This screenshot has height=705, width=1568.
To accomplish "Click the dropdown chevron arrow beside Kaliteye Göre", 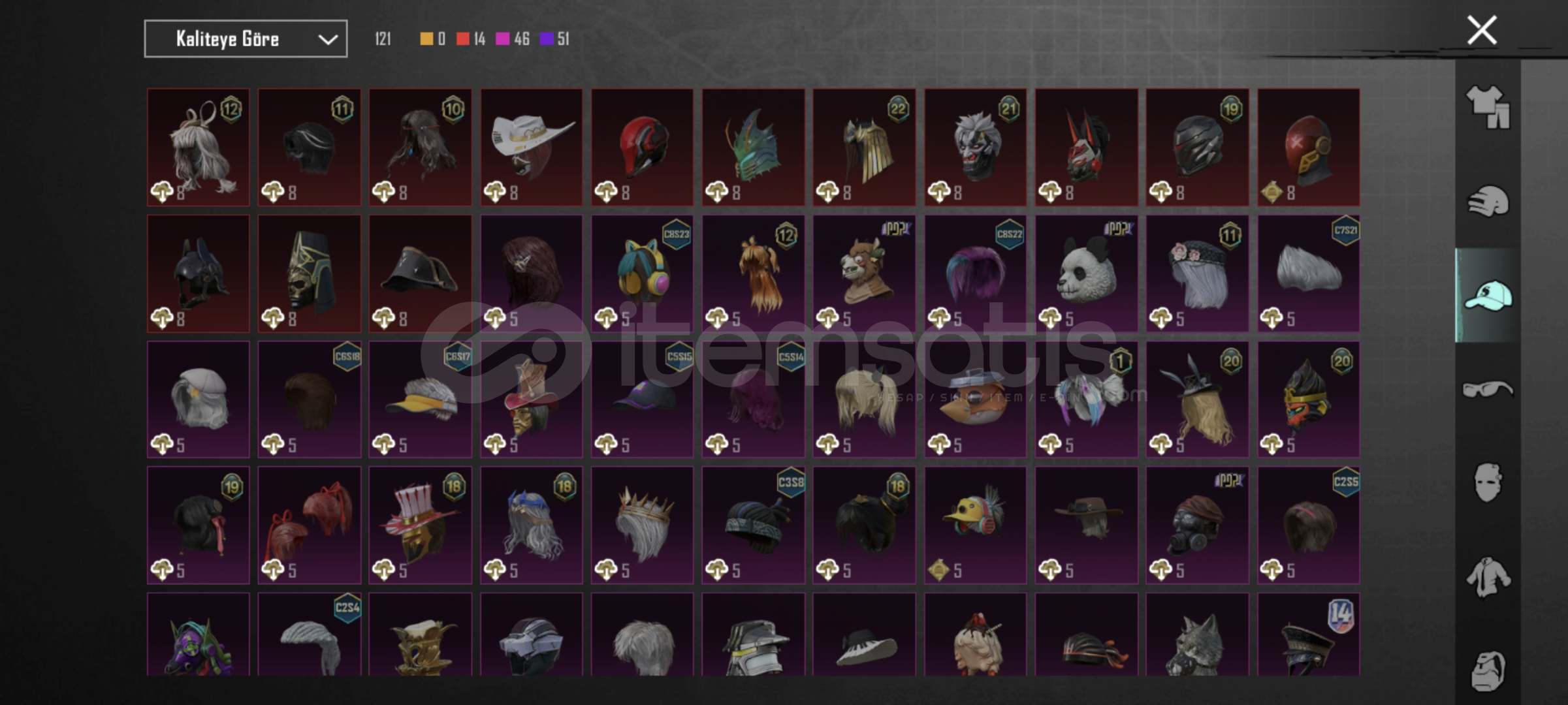I will [327, 40].
